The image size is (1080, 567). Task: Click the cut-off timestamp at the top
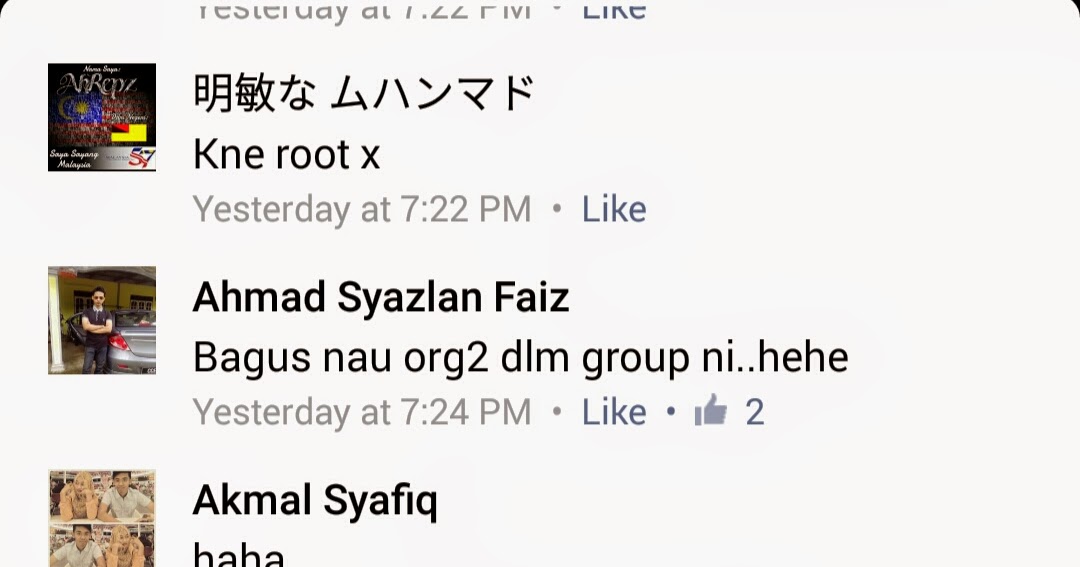tap(362, 11)
